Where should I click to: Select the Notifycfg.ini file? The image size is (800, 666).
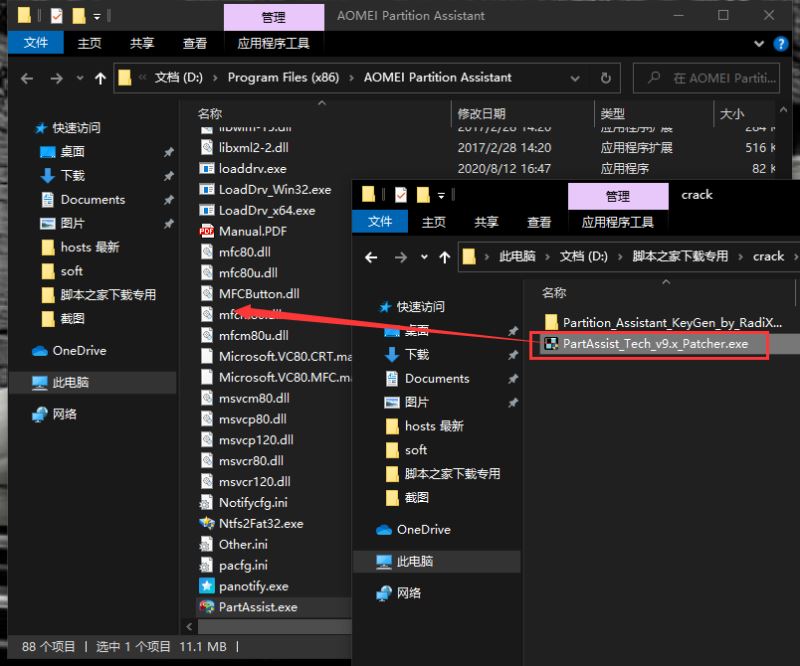click(253, 502)
